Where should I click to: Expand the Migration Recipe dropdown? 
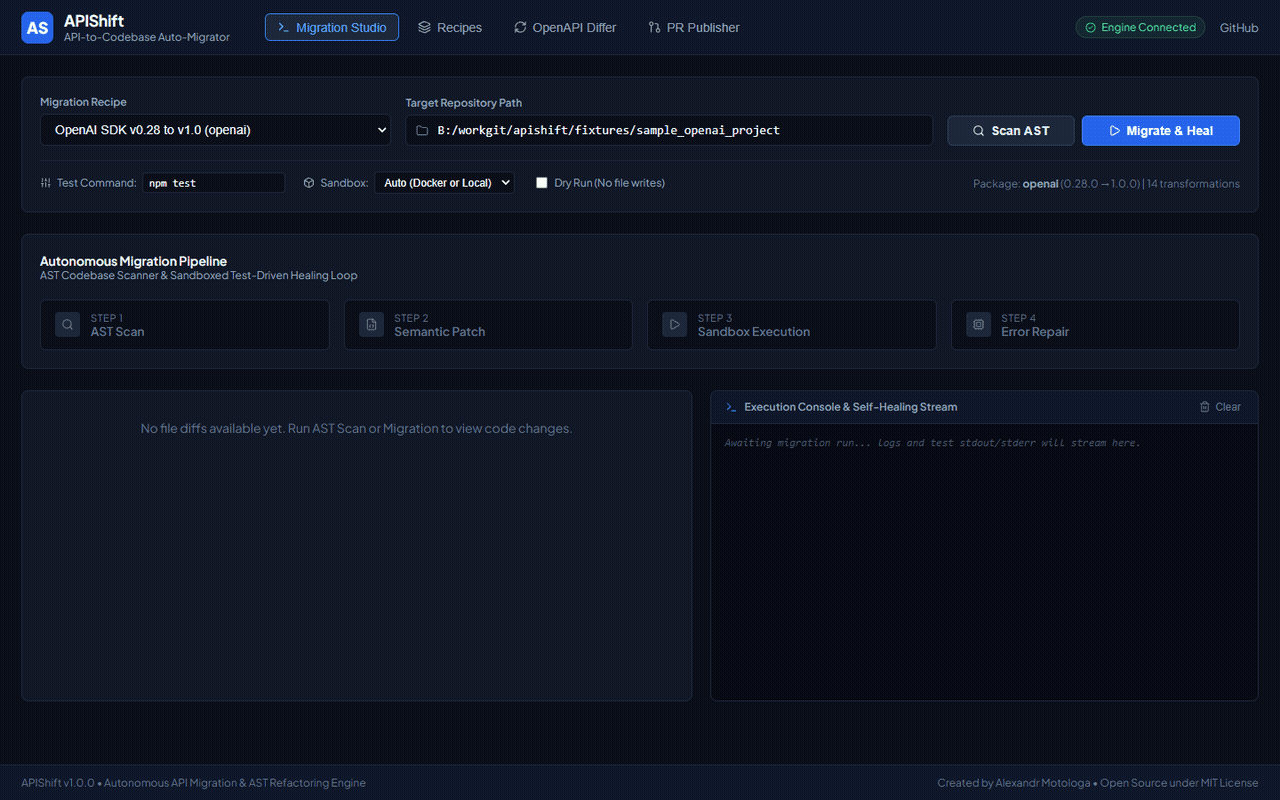click(x=215, y=130)
